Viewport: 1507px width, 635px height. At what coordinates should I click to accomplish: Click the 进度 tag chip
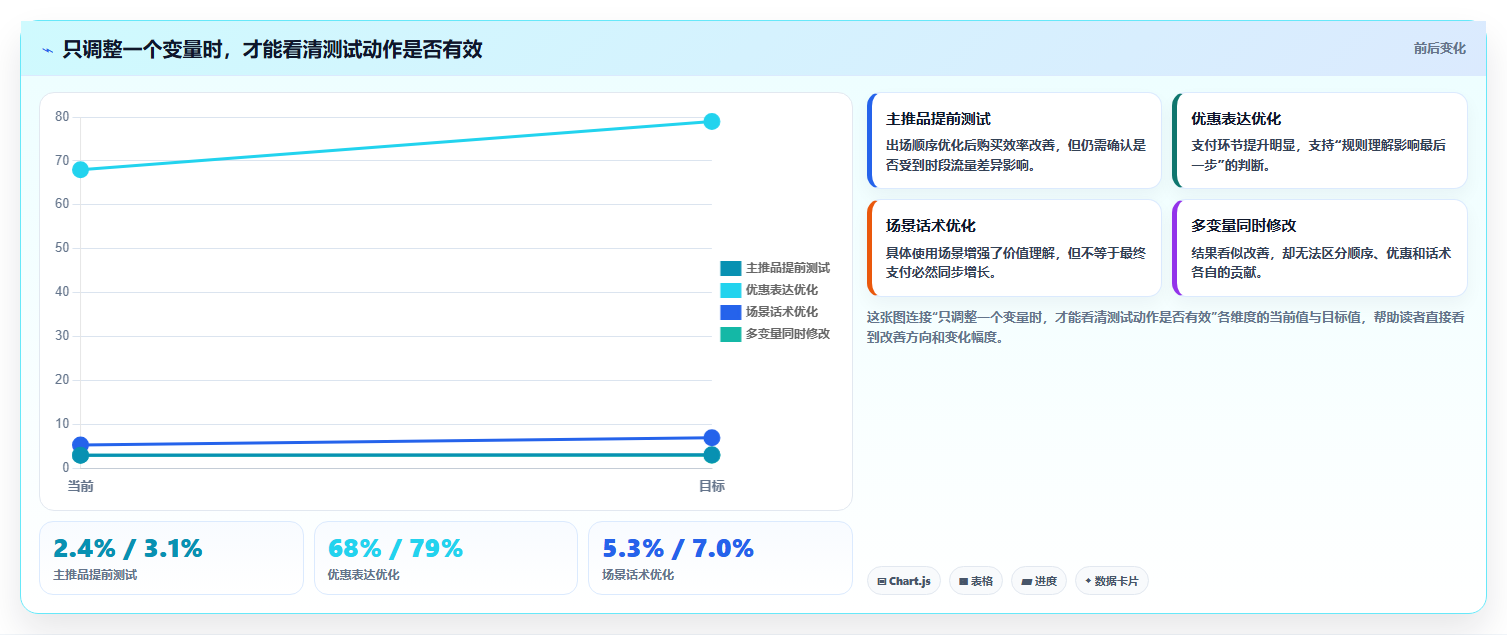click(1038, 581)
